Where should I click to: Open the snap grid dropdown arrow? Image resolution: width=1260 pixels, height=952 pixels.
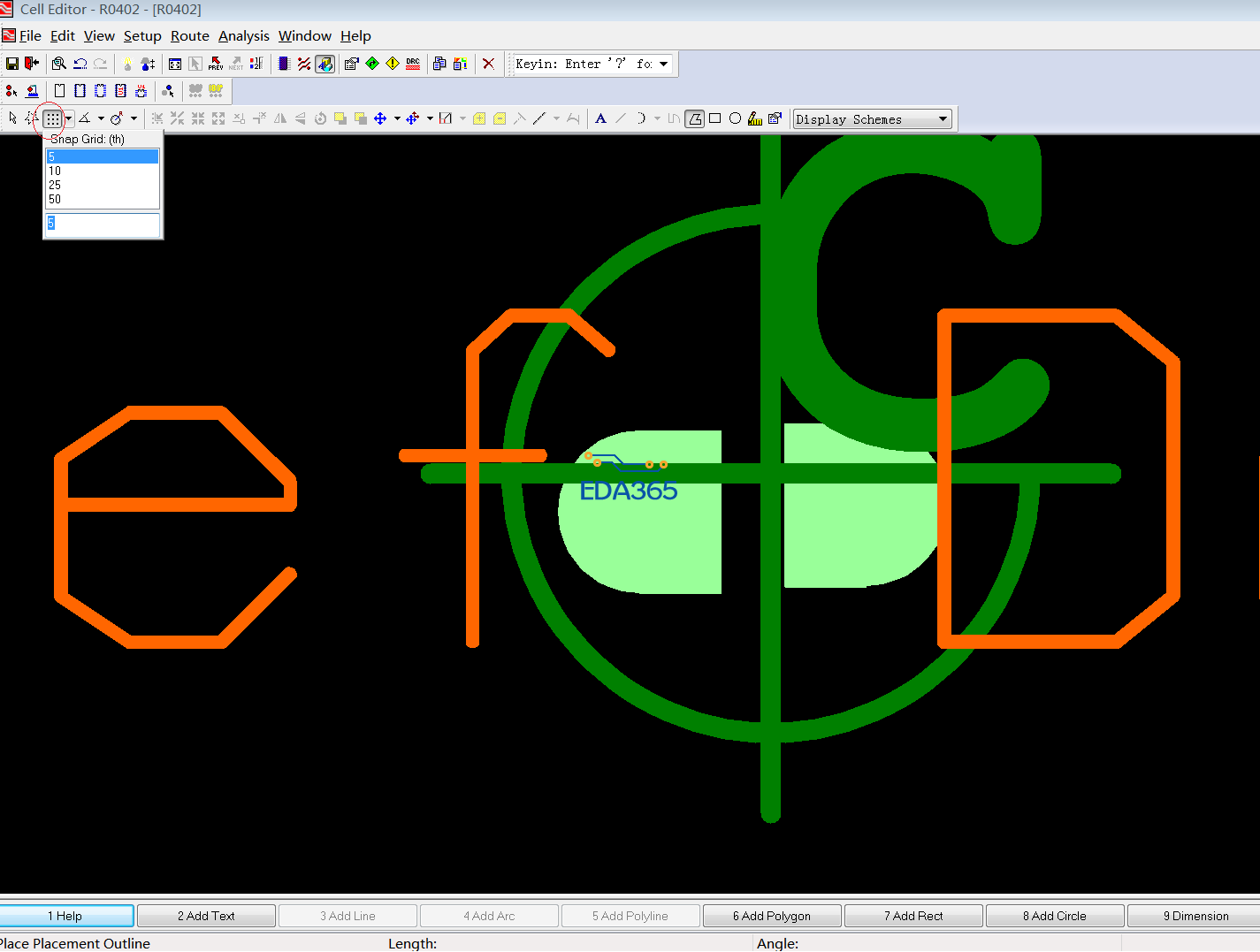pos(68,118)
